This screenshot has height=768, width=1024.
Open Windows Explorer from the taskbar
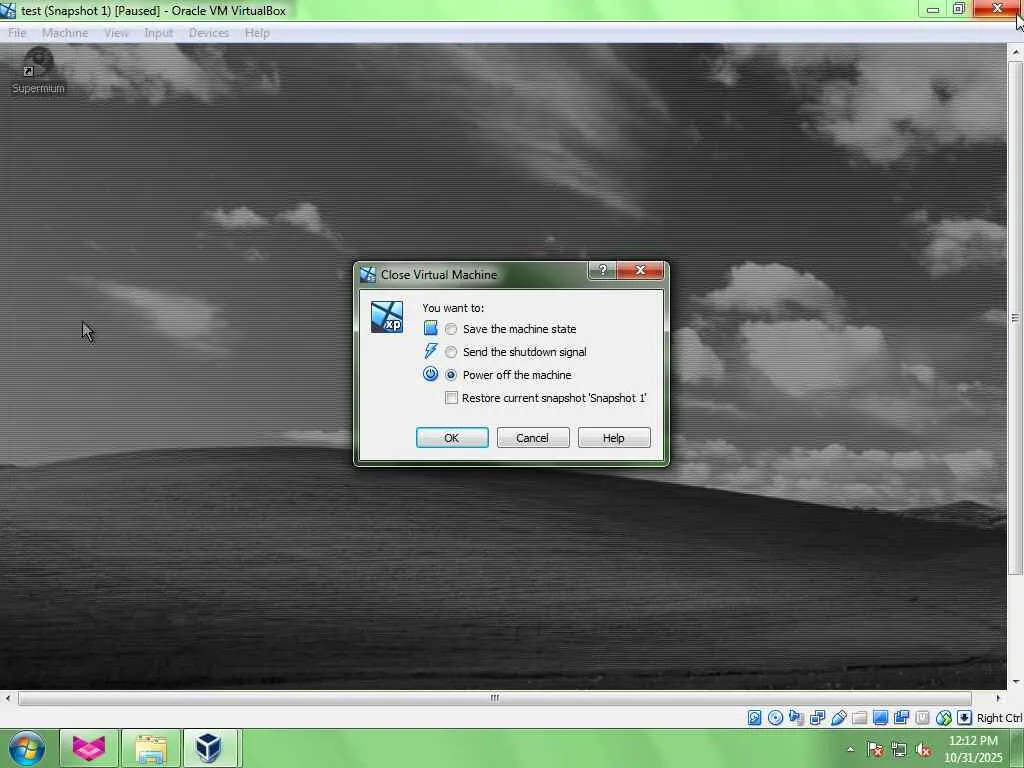[151, 748]
